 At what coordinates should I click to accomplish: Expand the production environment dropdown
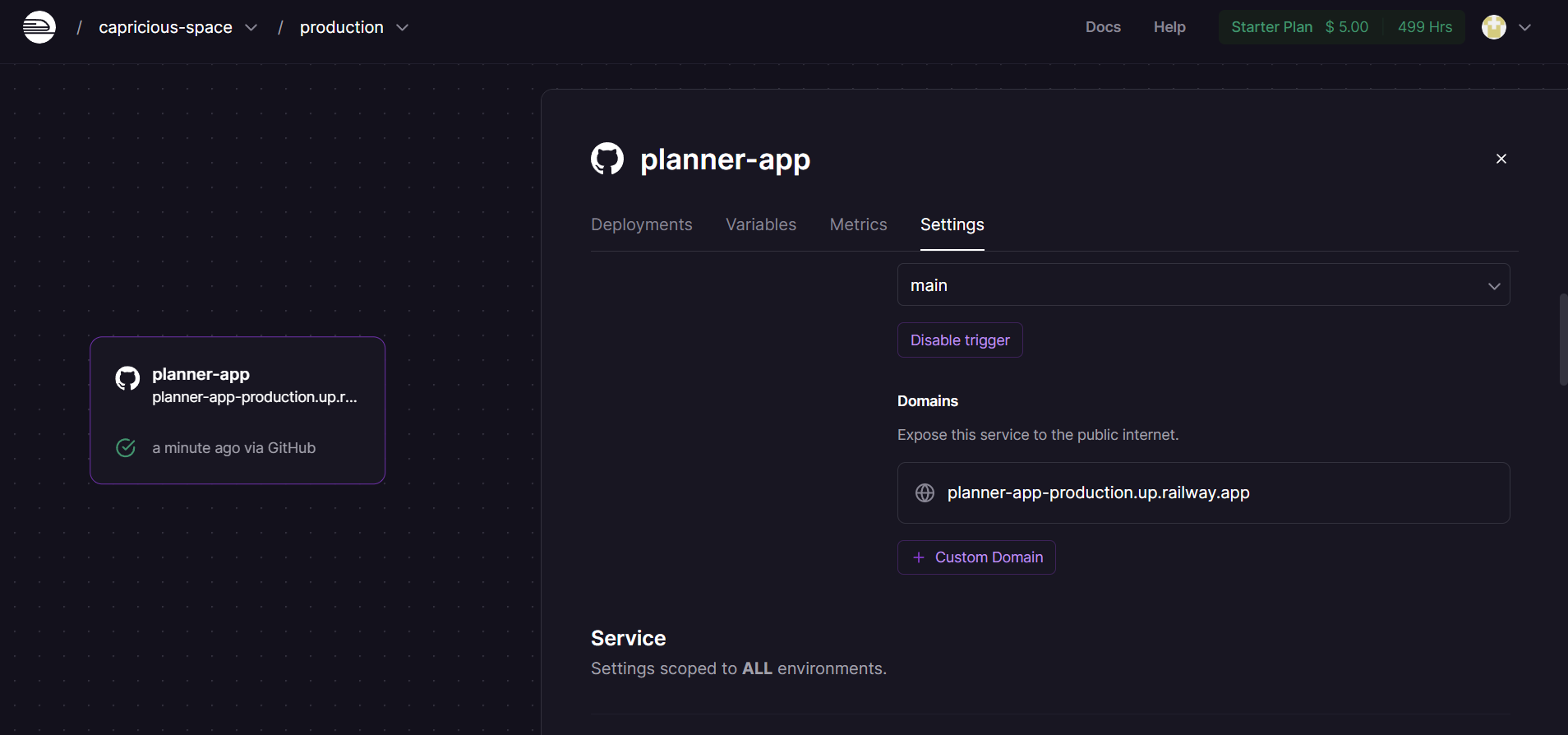pos(403,27)
